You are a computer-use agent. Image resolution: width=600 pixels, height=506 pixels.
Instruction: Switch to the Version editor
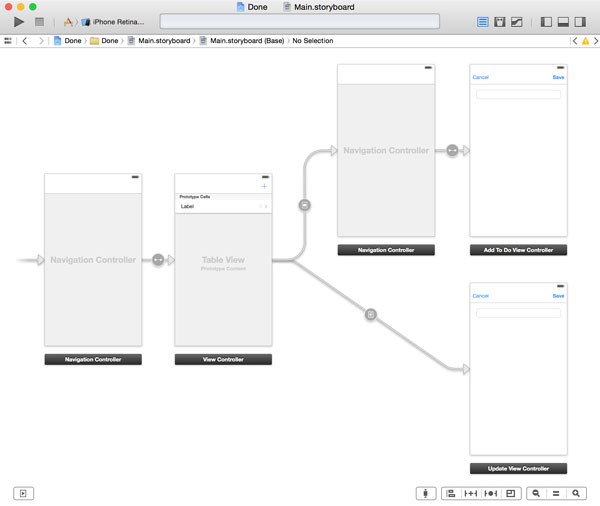click(517, 22)
